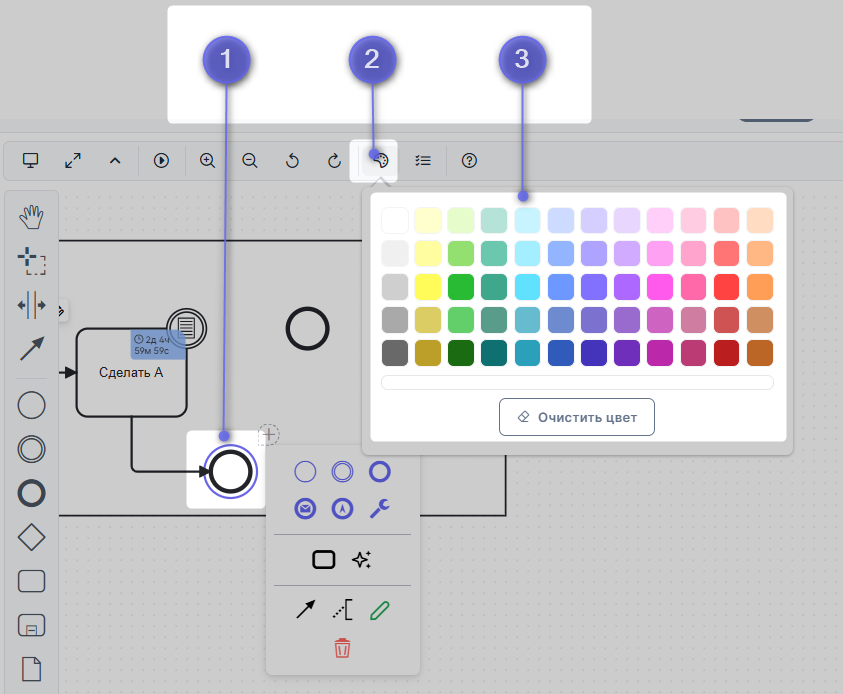This screenshot has width=843, height=694.
Task: Click the green pencil edit icon
Action: coord(380,609)
